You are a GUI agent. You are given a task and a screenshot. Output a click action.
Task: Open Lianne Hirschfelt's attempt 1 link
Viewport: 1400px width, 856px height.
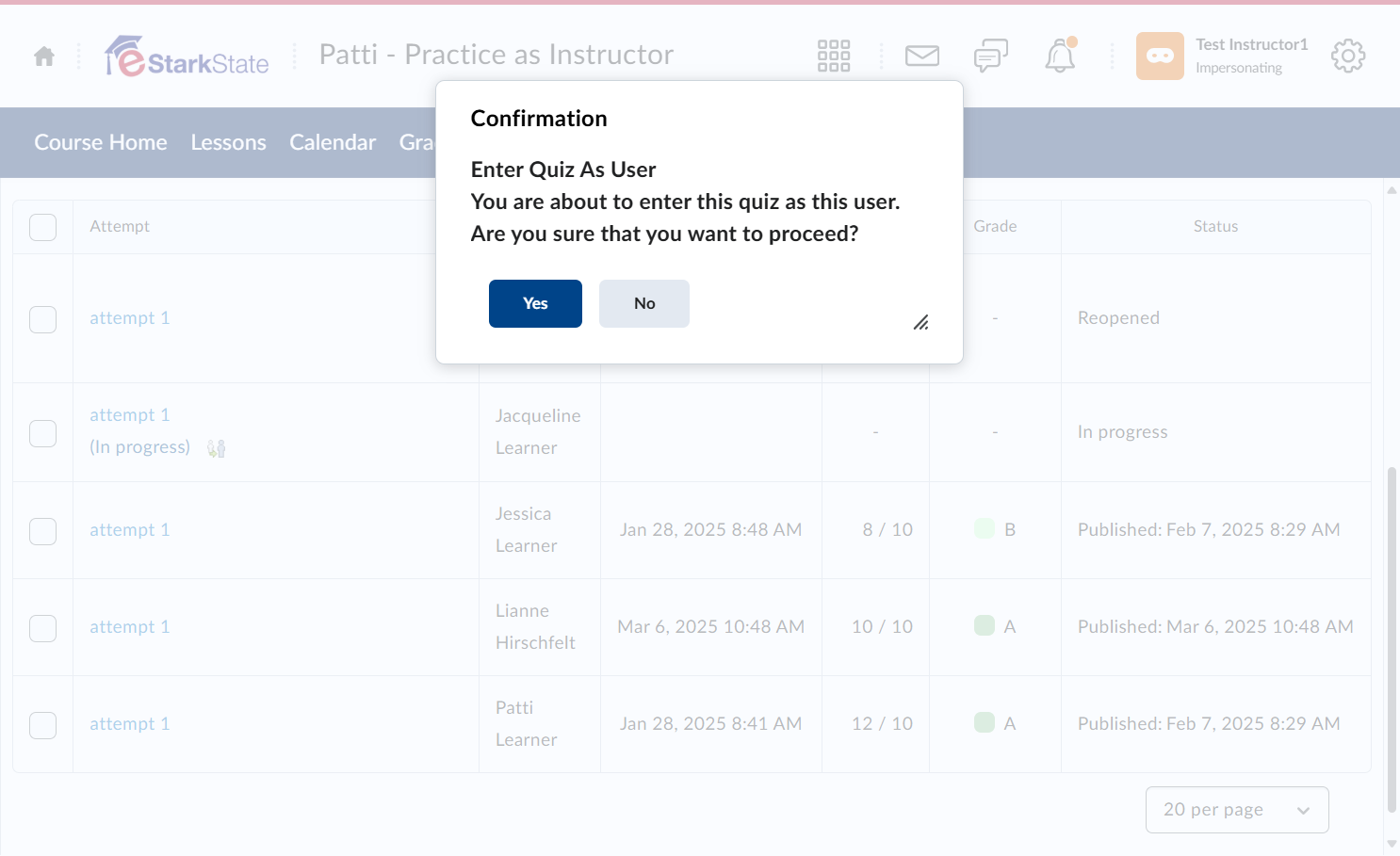[130, 627]
